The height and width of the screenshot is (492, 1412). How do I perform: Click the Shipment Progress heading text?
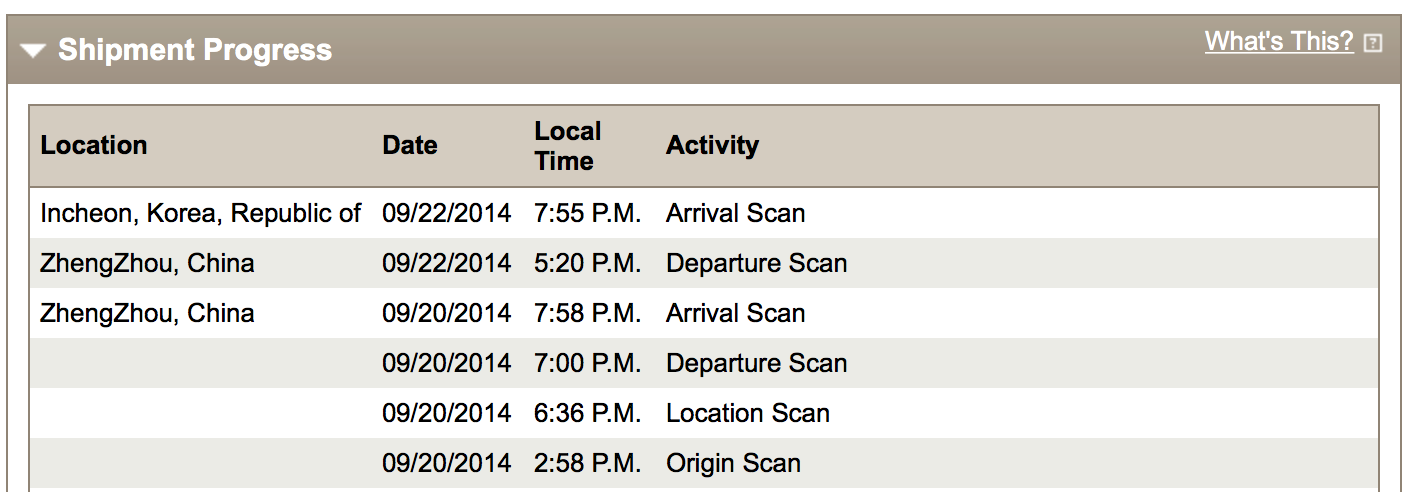tap(194, 50)
